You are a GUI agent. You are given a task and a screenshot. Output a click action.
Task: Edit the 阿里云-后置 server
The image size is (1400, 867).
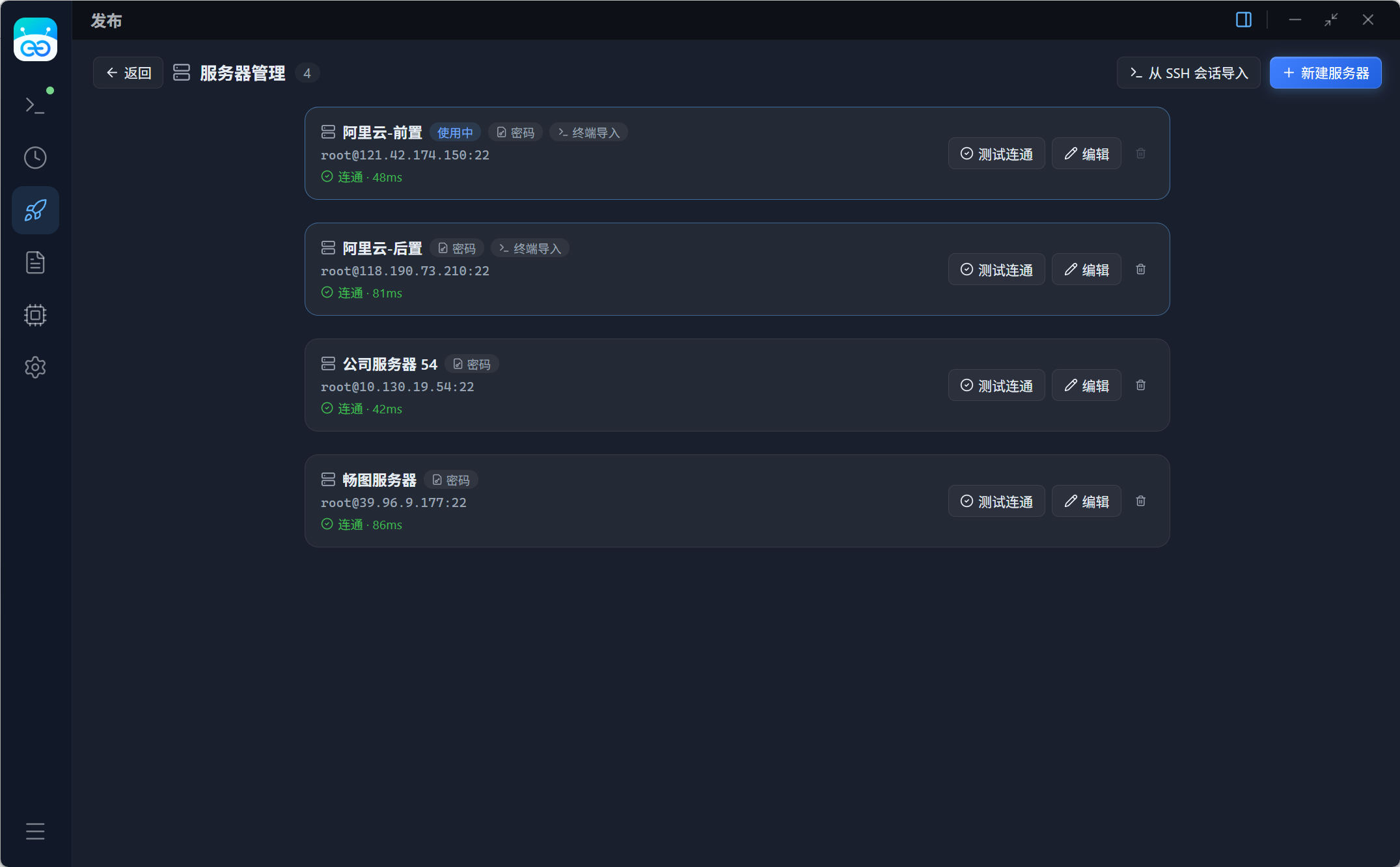tap(1086, 269)
